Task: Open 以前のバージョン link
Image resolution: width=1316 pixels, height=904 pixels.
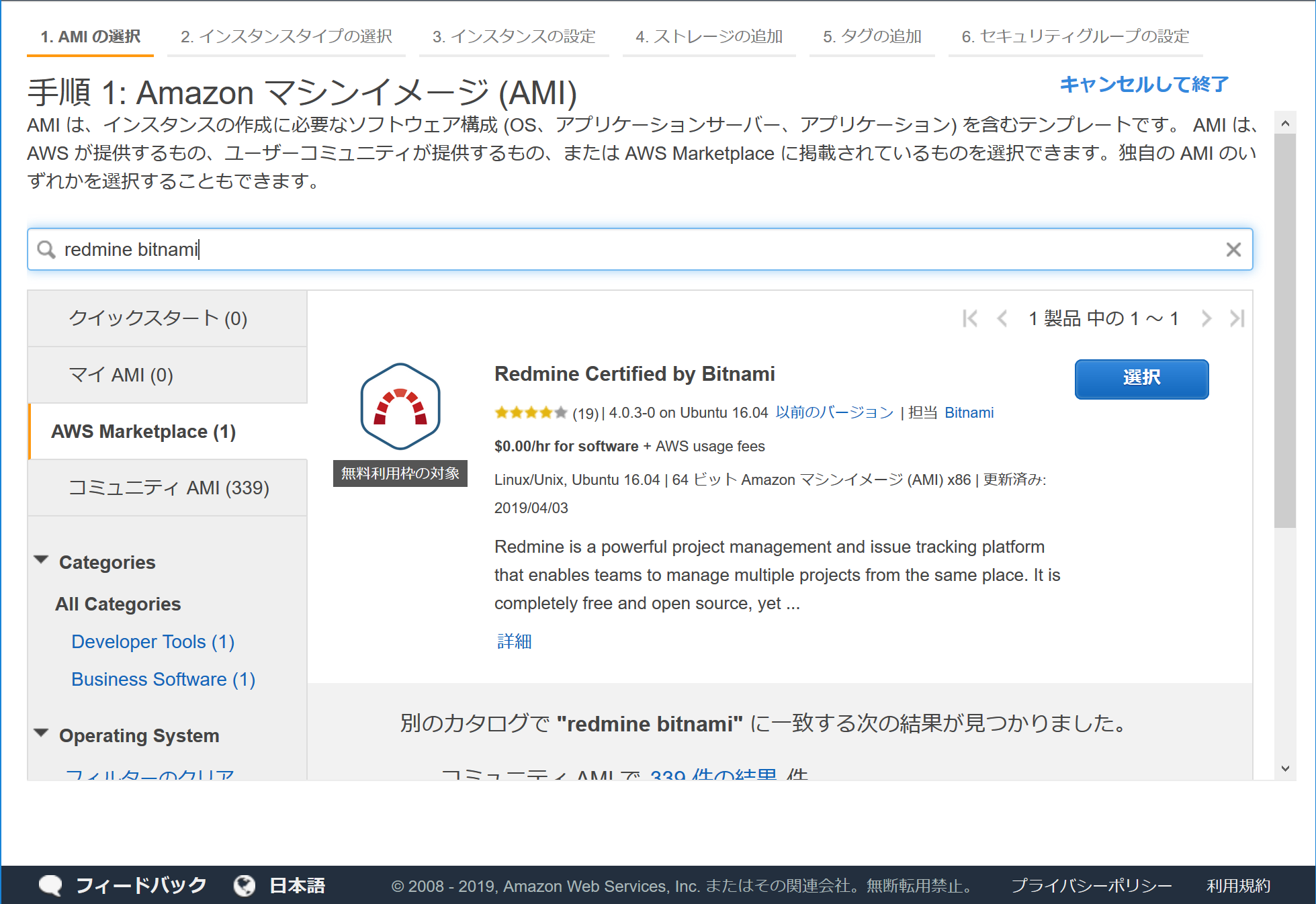Action: click(834, 412)
